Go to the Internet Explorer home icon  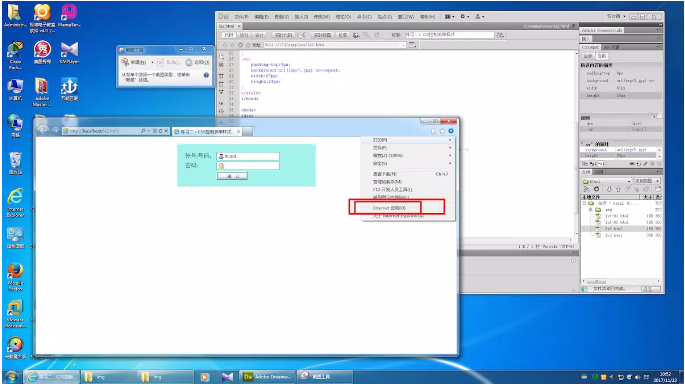click(433, 131)
